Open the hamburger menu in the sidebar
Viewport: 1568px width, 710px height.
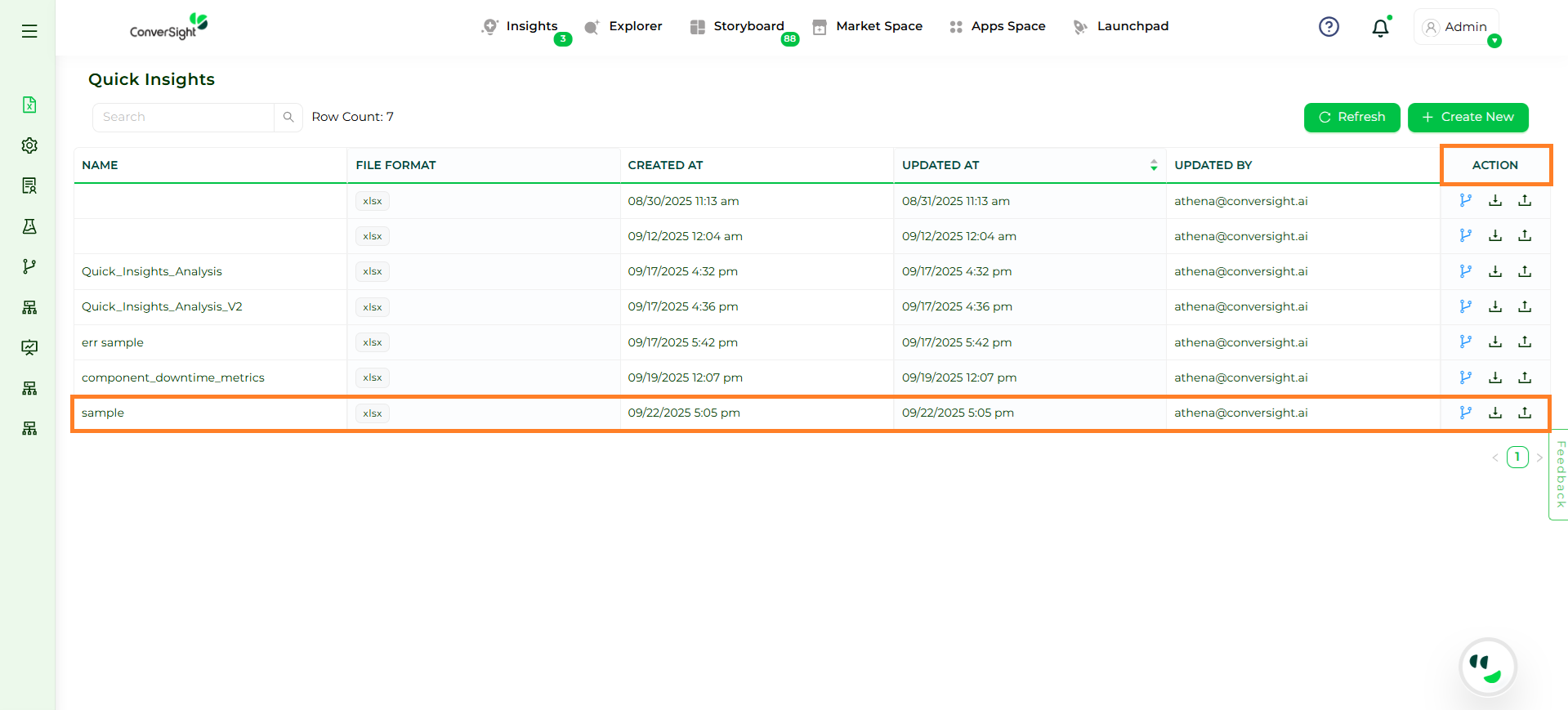(29, 31)
